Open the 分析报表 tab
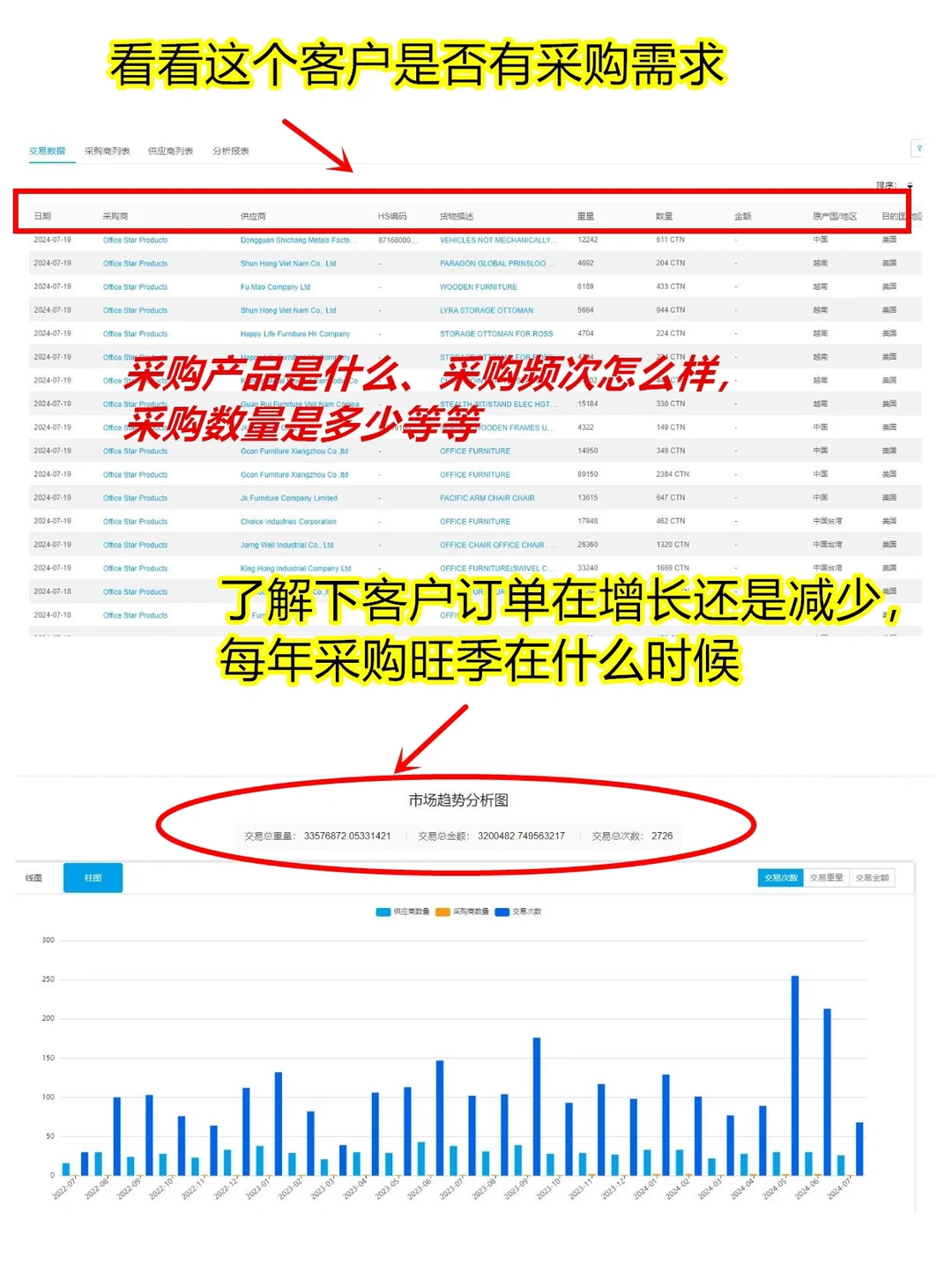This screenshot has height=1272, width=952. pyautogui.click(x=231, y=151)
